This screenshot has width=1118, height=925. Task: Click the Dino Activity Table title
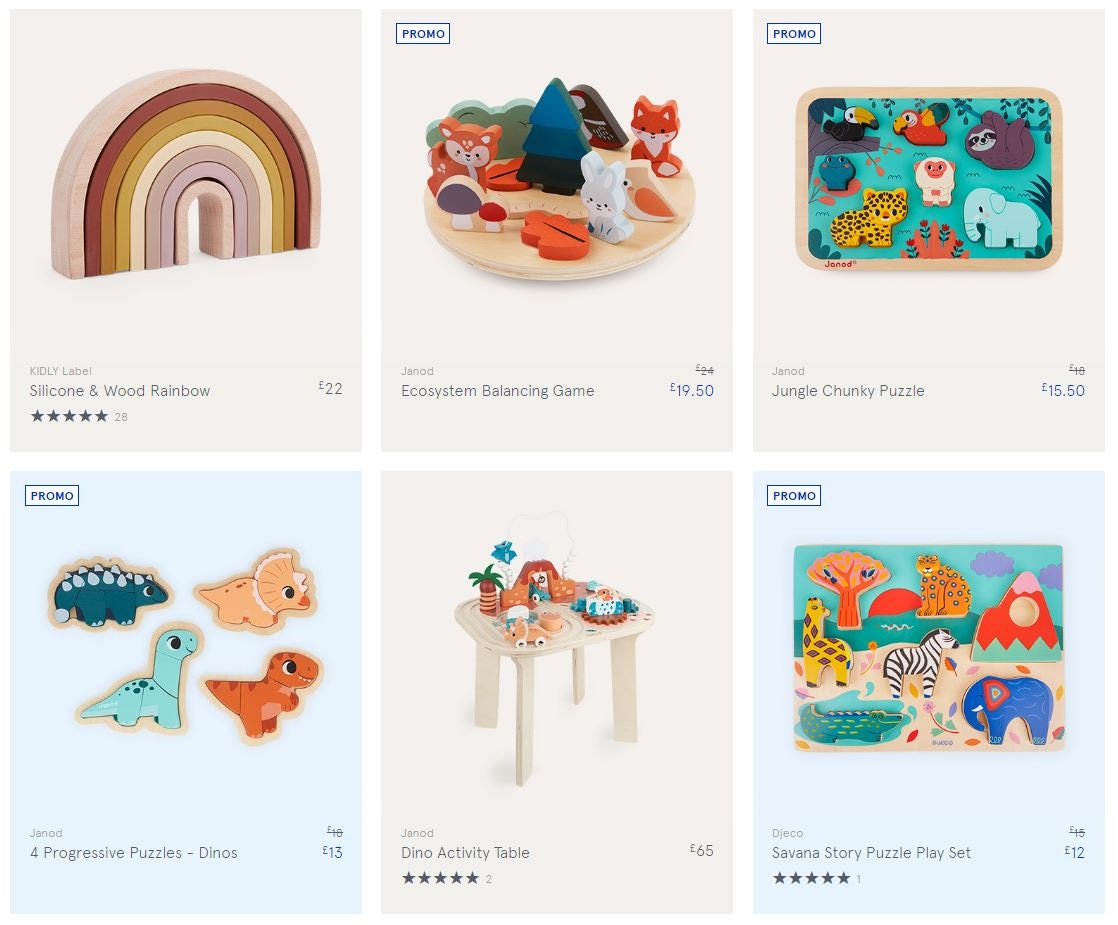[465, 853]
